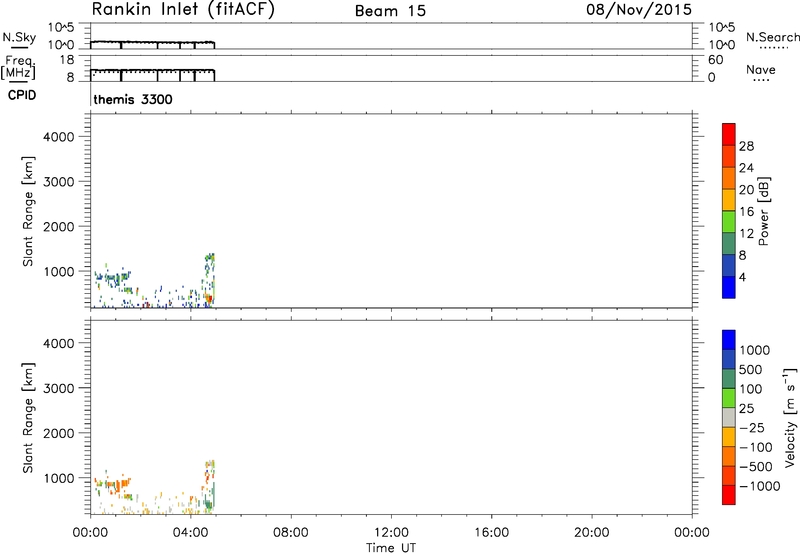Click the yellow 16-20 dB swatch in Power colorbar
The height and width of the screenshot is (554, 800).
[x=729, y=199]
